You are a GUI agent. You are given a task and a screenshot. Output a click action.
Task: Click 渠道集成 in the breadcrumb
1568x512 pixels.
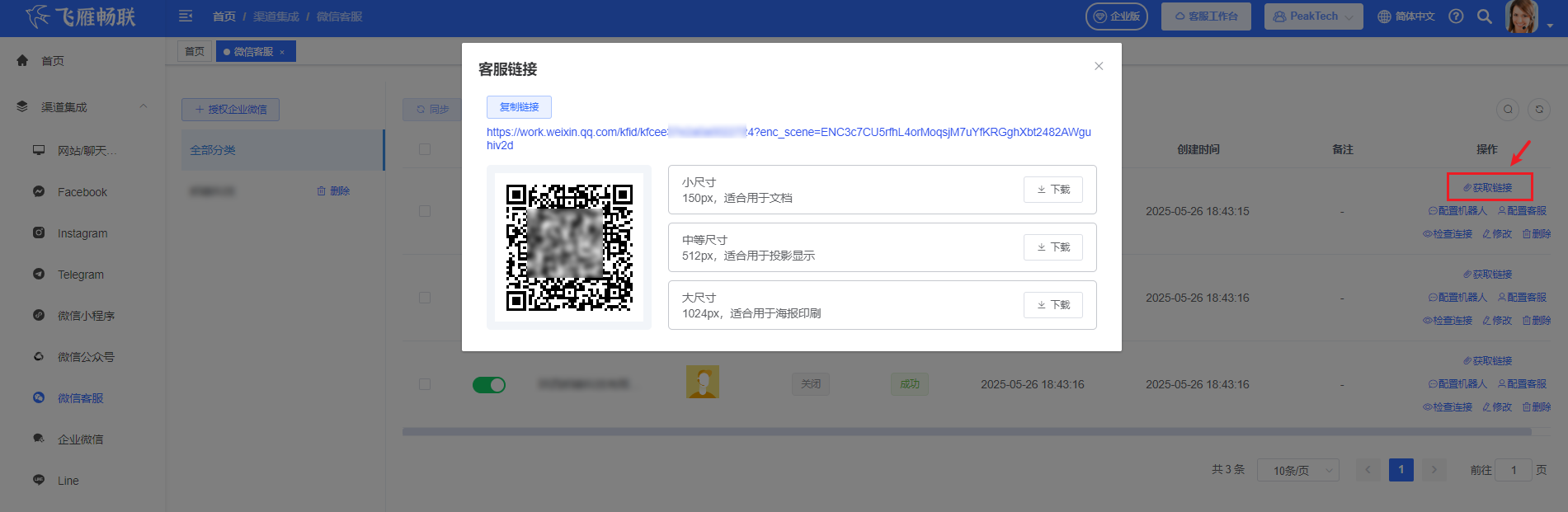(x=276, y=16)
